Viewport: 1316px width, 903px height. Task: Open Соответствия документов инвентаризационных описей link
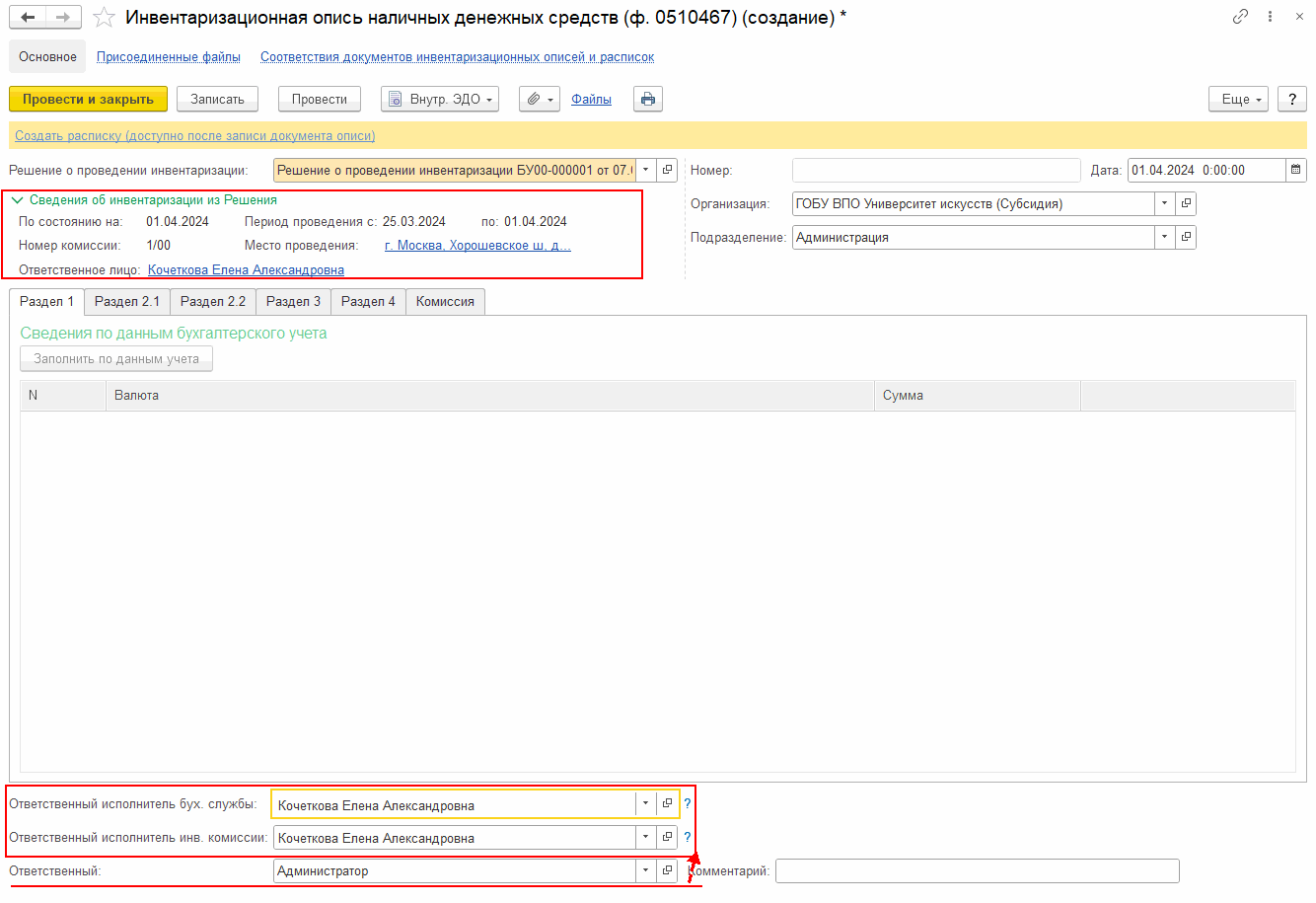(x=457, y=56)
